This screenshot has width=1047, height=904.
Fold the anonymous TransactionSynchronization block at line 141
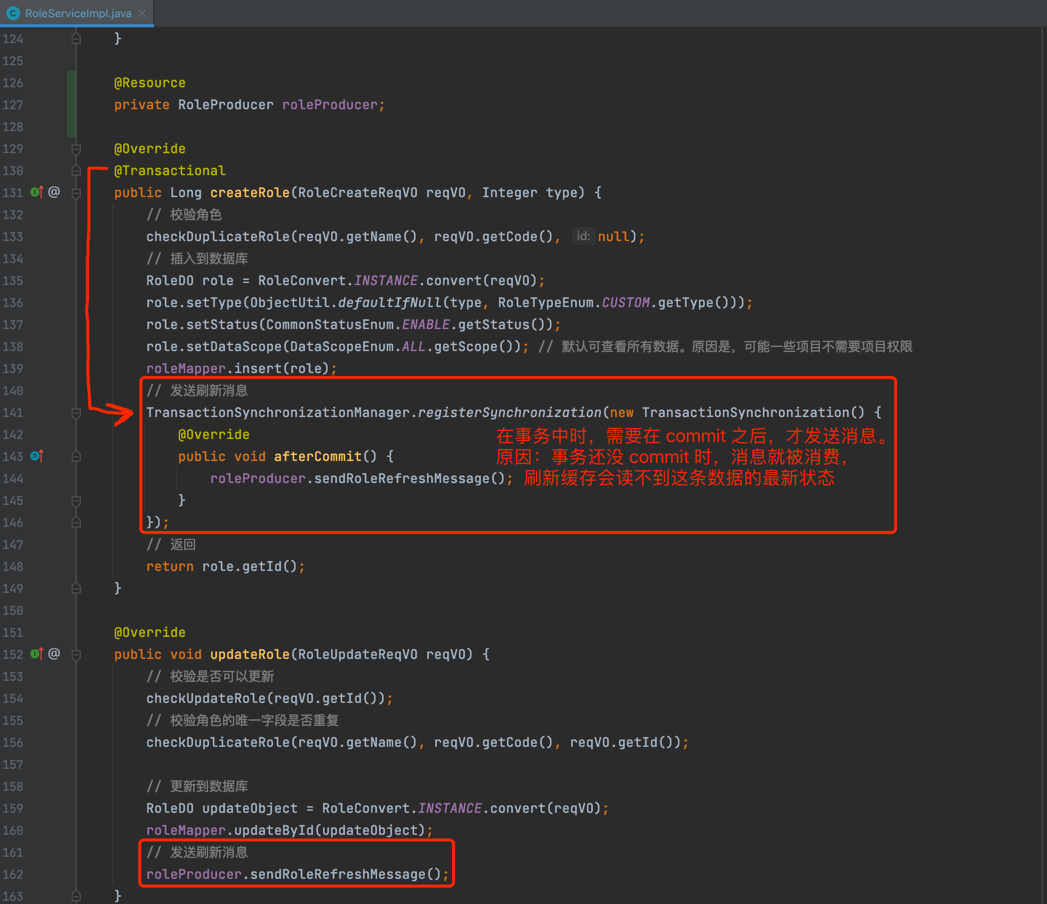[76, 412]
